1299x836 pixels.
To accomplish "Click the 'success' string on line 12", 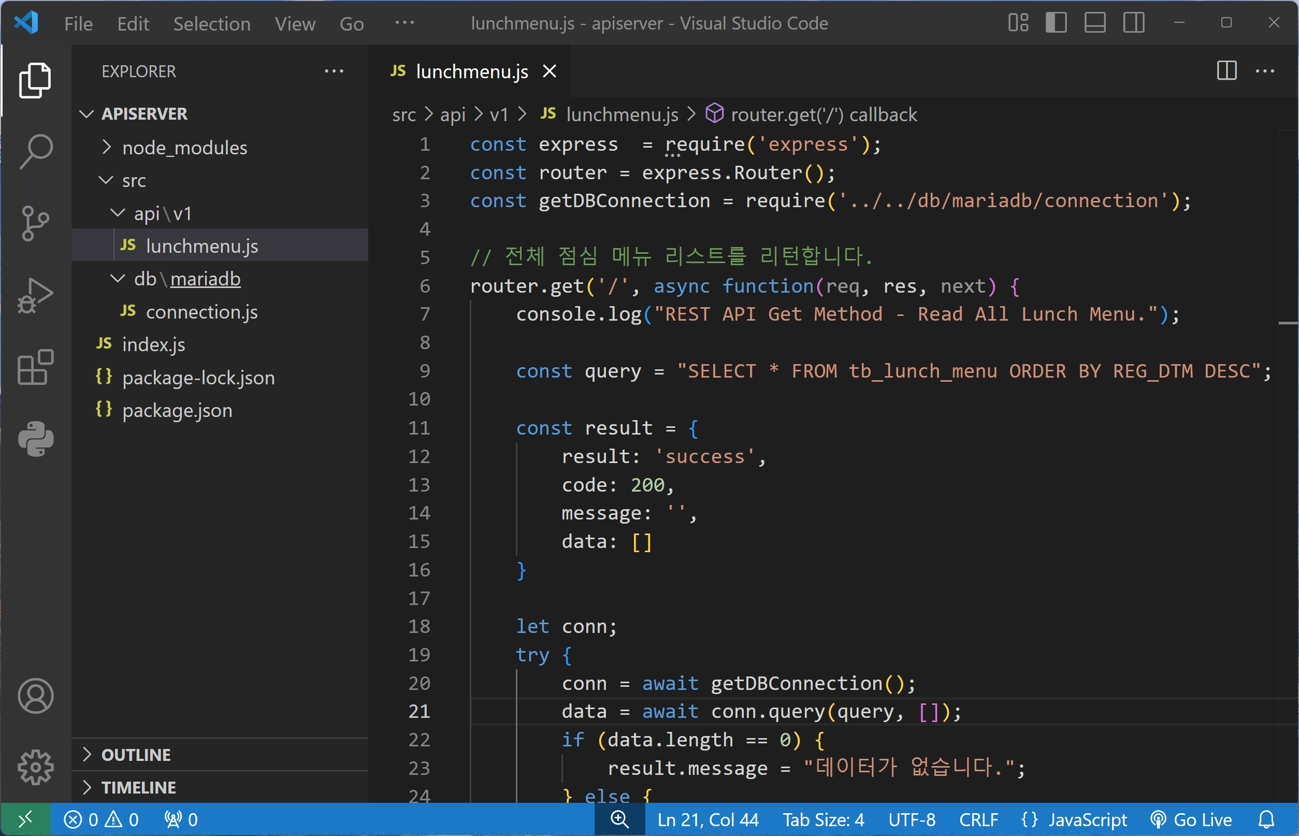I will (x=705, y=456).
